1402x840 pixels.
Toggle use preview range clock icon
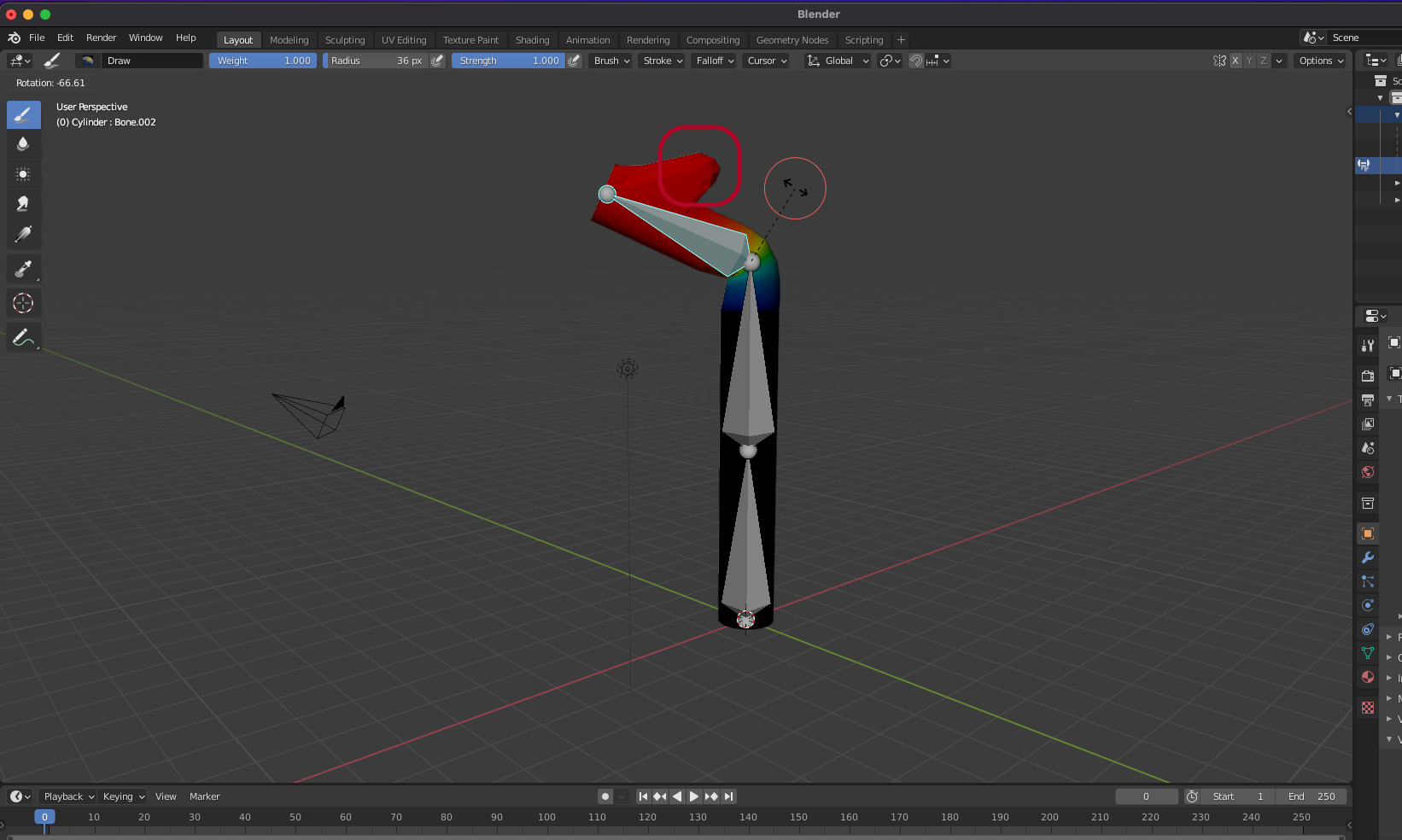tap(1192, 796)
